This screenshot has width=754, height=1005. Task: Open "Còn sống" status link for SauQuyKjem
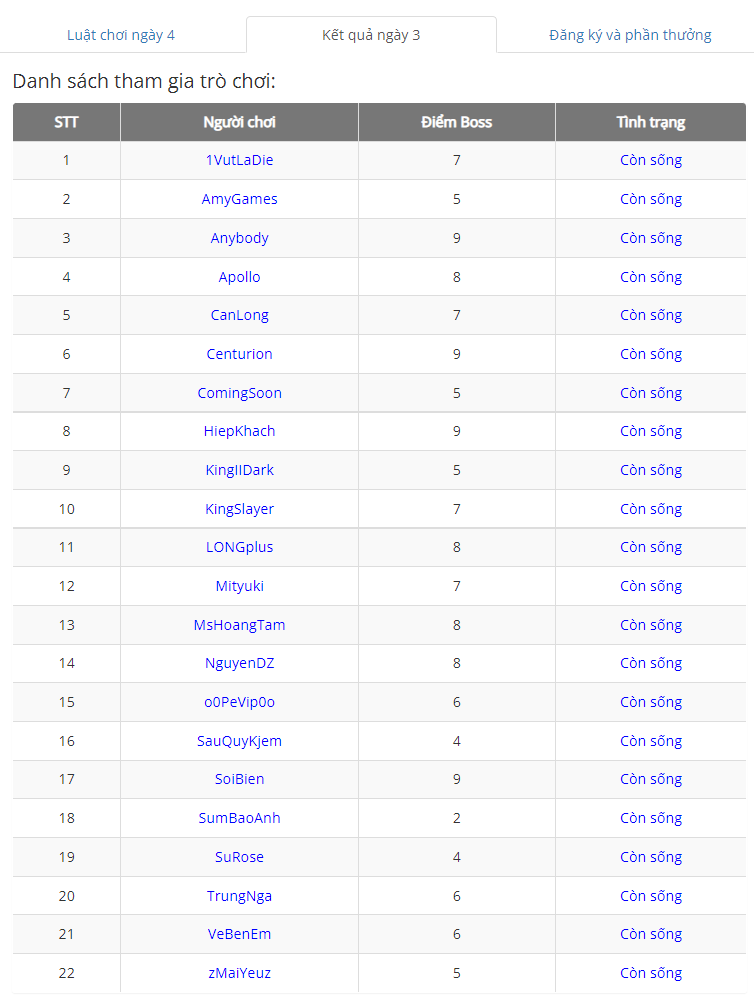(x=651, y=741)
